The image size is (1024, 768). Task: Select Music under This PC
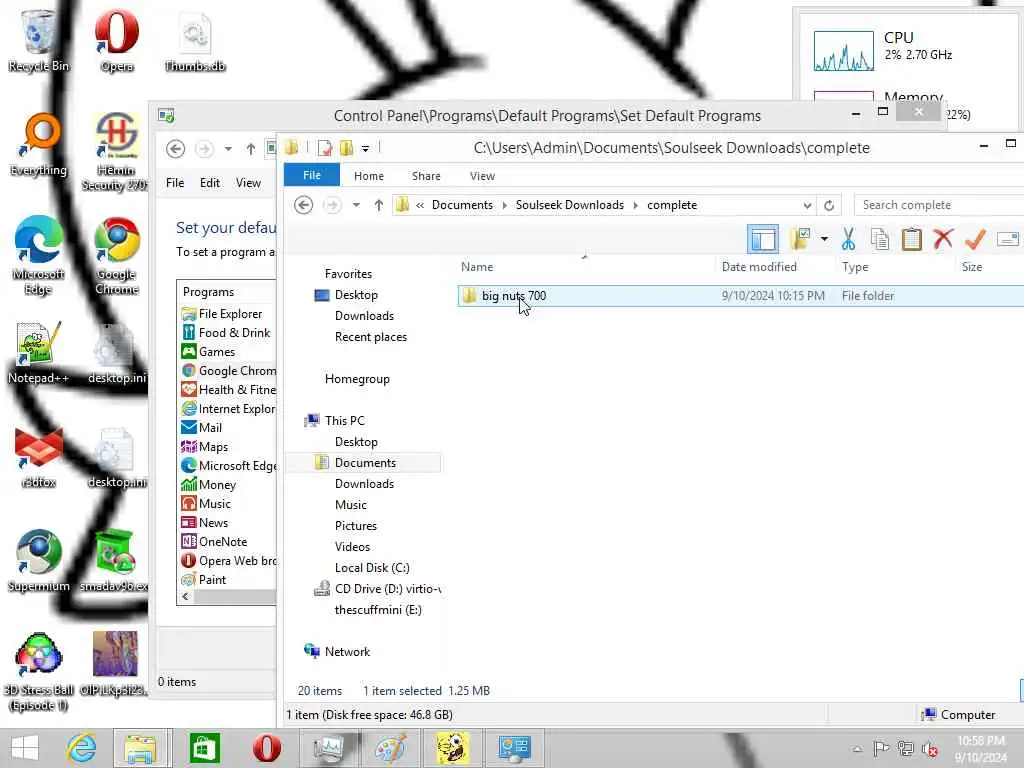351,504
